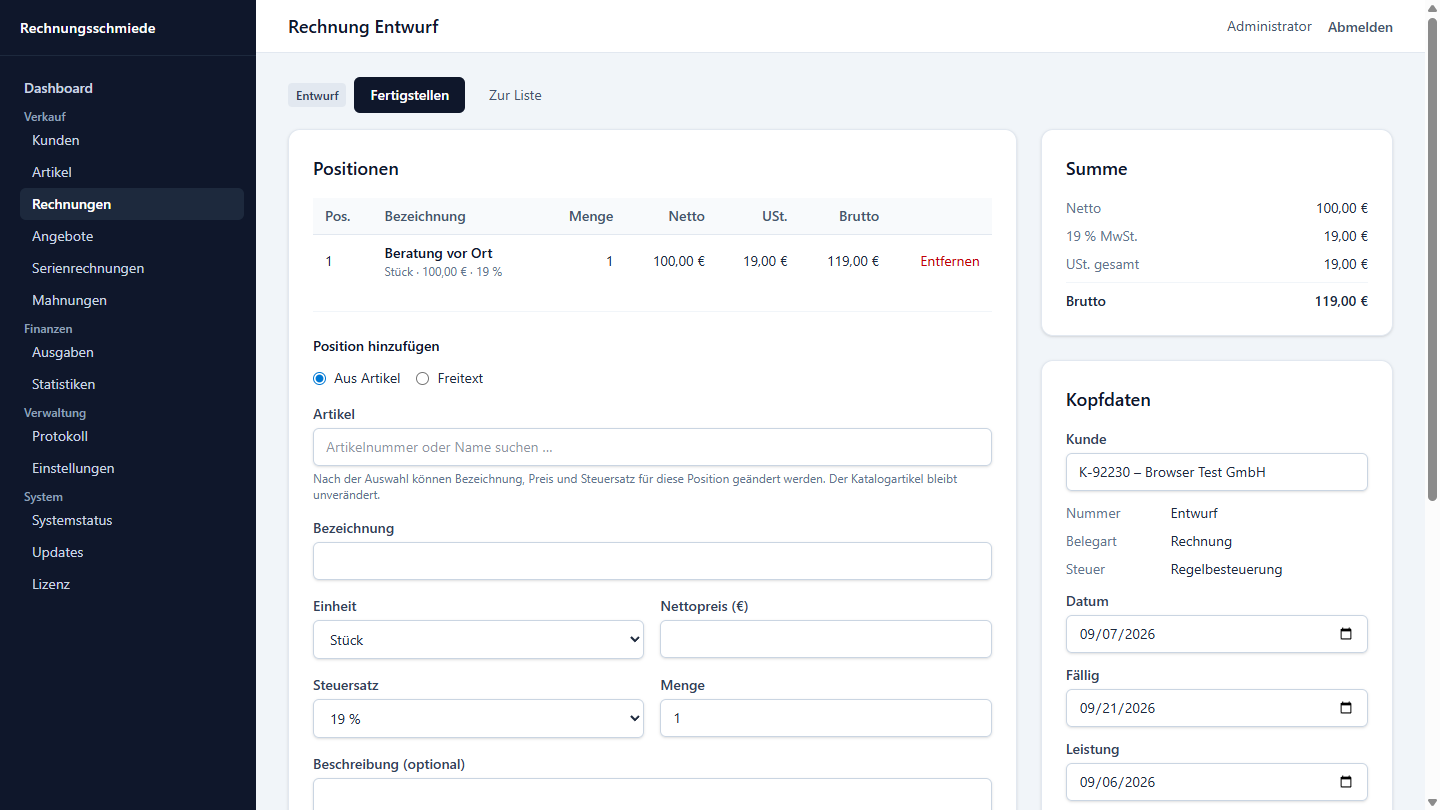
Task: Select the Aus Artikel radio option
Action: tap(320, 379)
